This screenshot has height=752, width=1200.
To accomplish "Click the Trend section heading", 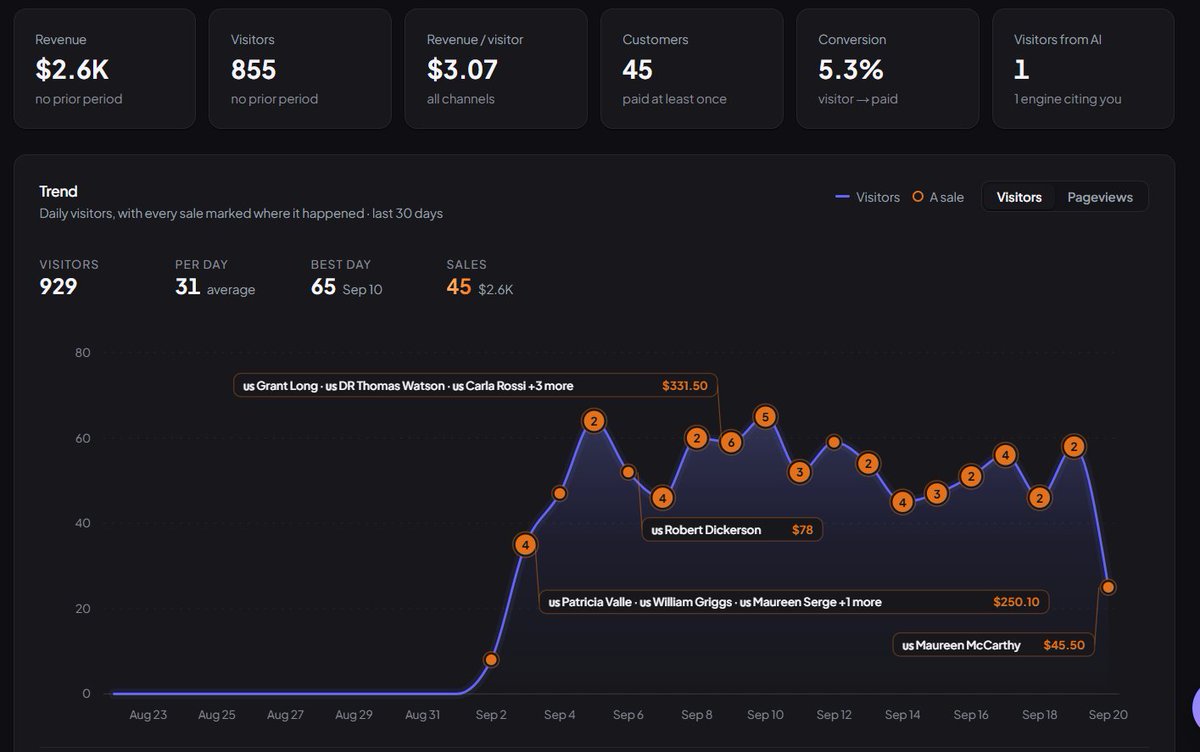I will (x=58, y=191).
